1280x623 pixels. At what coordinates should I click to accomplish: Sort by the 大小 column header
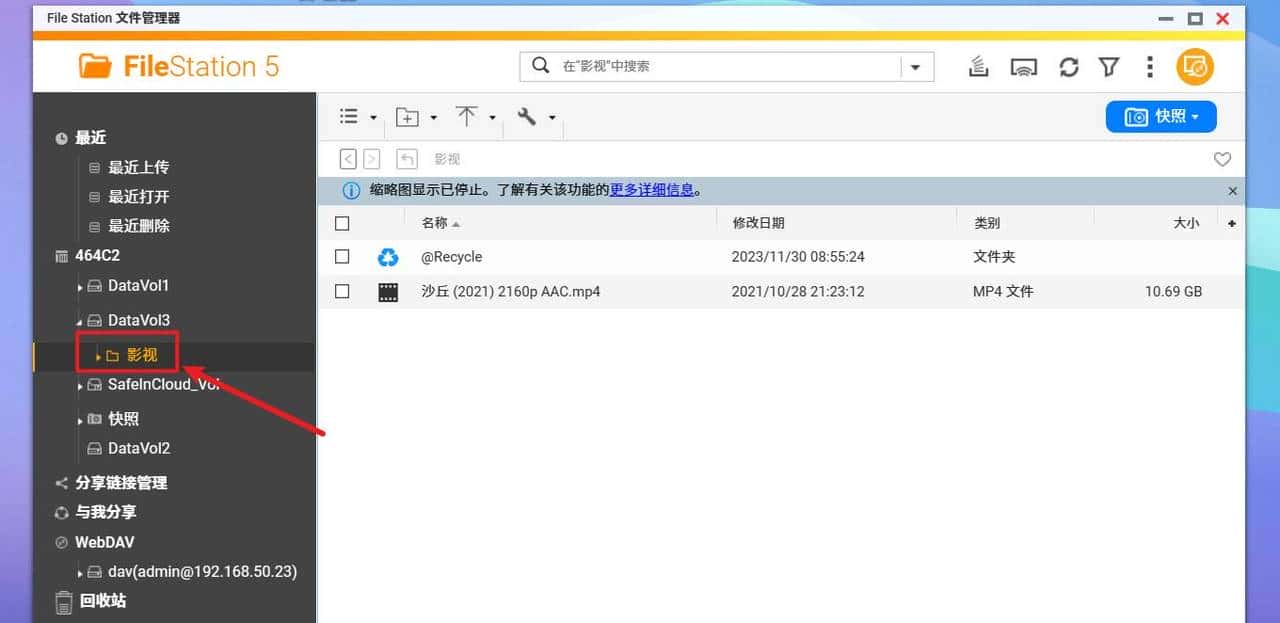point(1186,223)
